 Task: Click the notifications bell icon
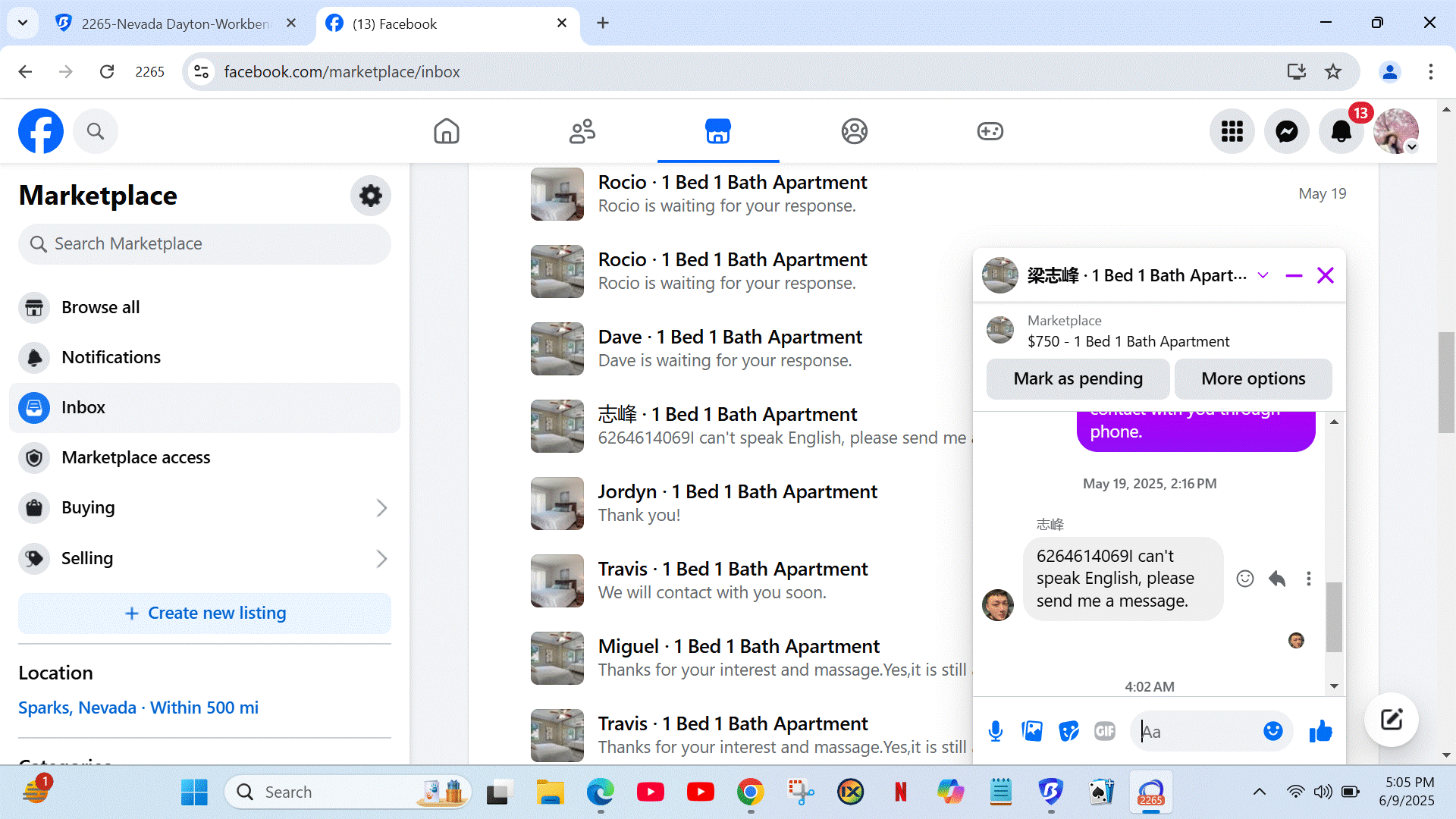click(1341, 131)
